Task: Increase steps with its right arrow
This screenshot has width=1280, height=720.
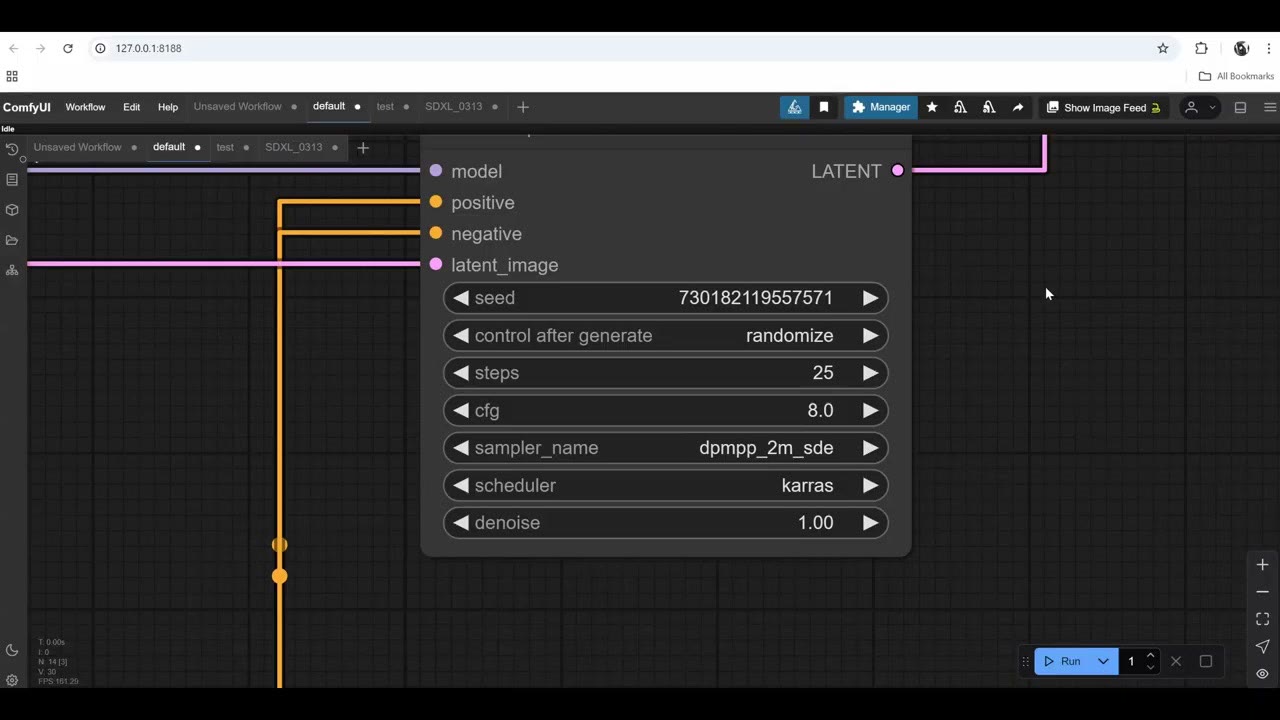Action: pos(870,373)
